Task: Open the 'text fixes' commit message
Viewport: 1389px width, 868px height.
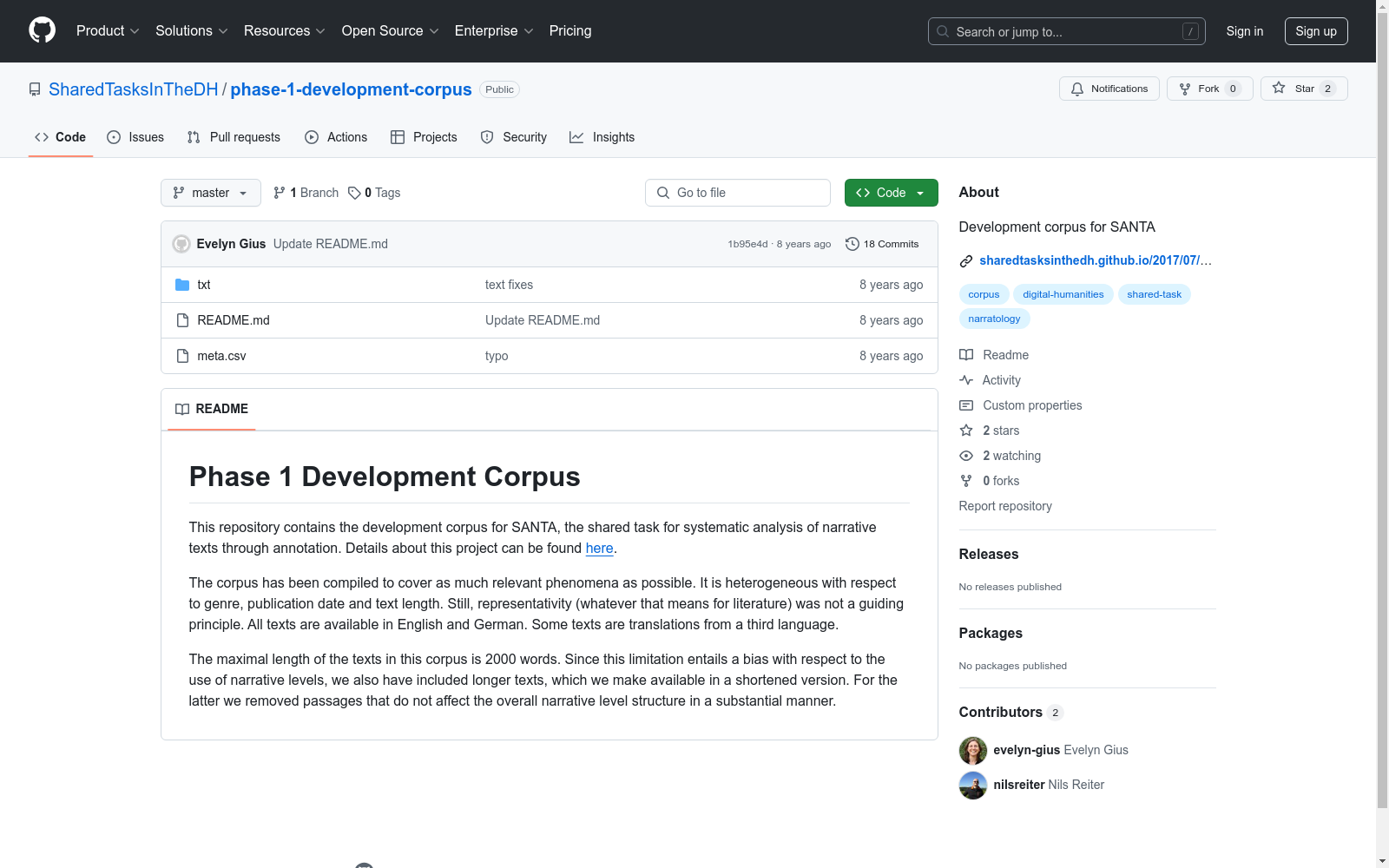Action: 510,285
